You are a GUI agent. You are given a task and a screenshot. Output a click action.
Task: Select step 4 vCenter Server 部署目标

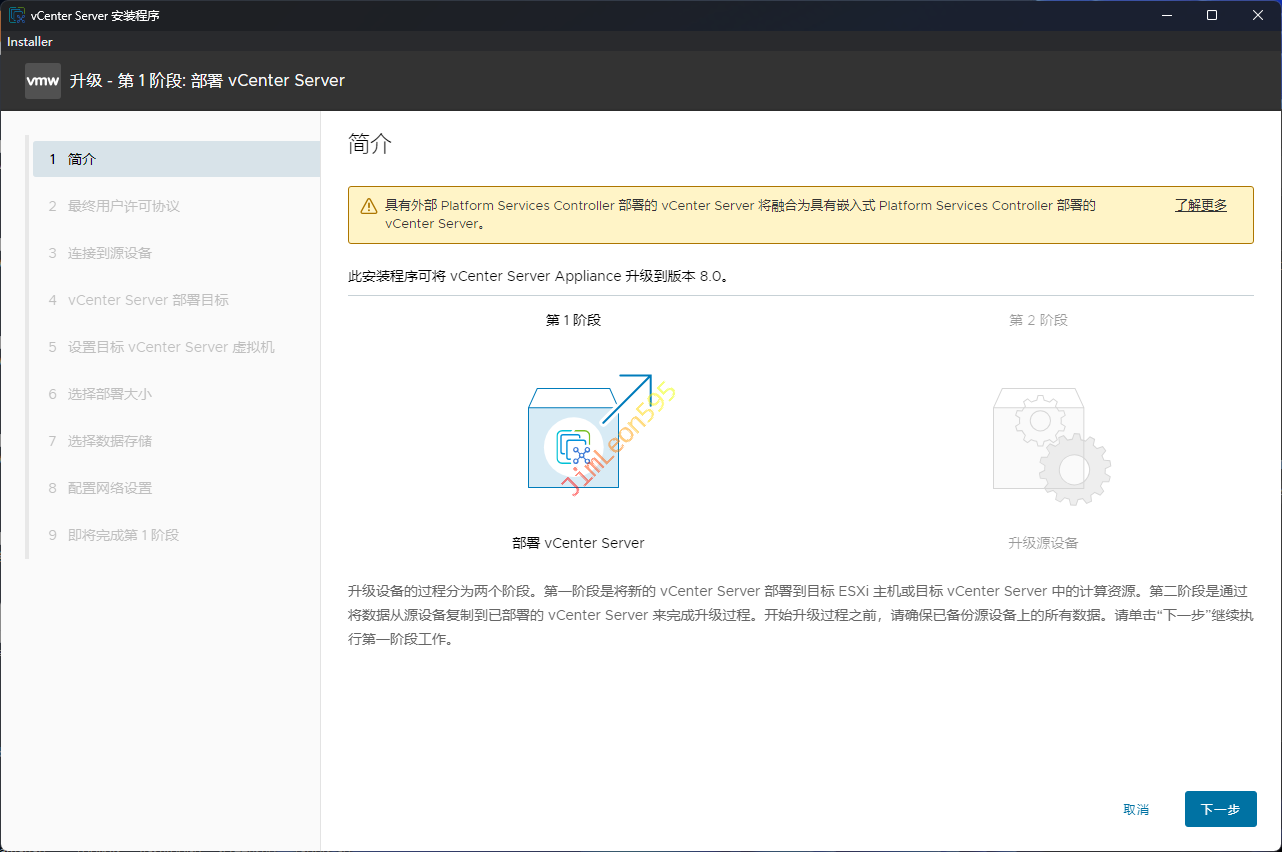148,300
